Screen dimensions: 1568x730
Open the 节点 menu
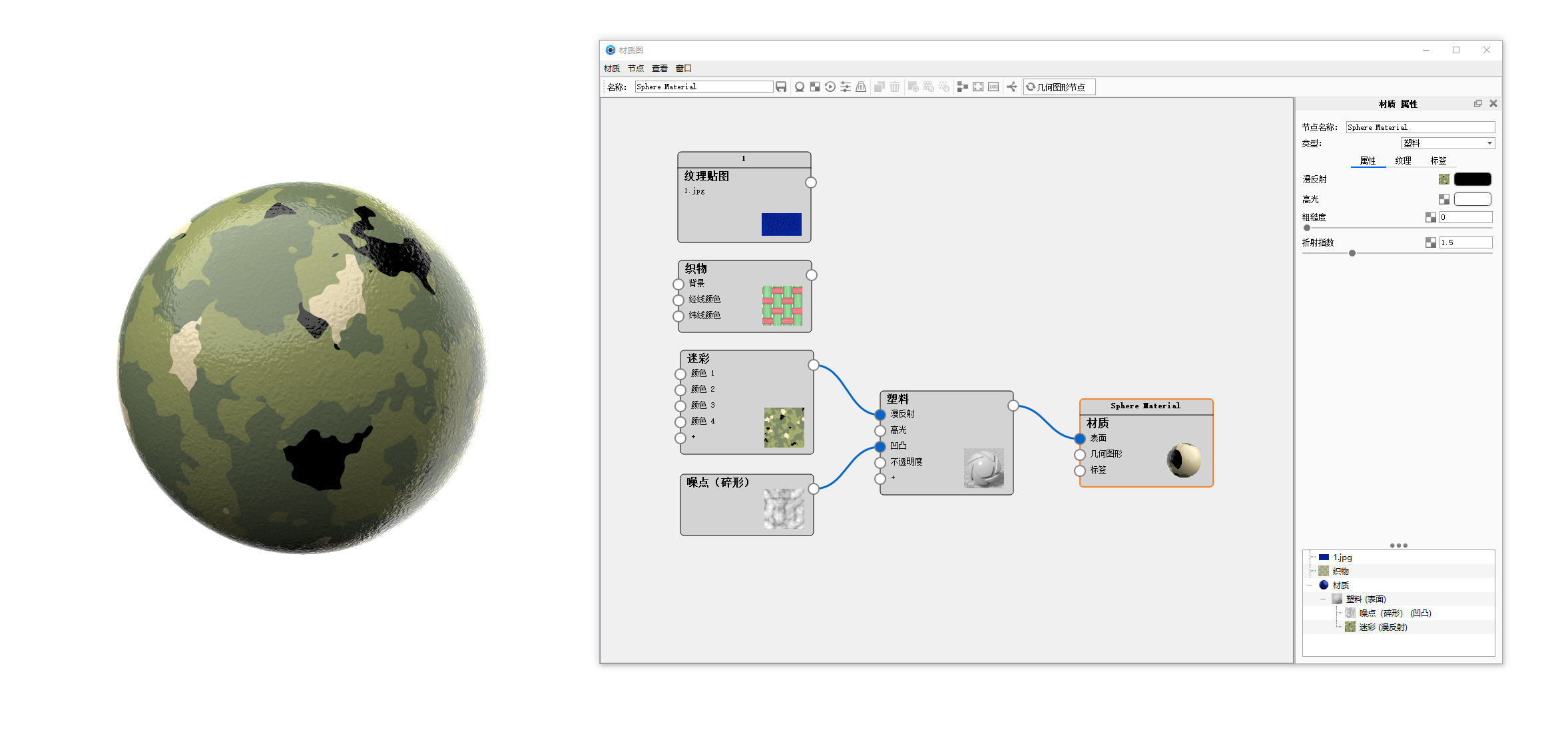pos(635,67)
